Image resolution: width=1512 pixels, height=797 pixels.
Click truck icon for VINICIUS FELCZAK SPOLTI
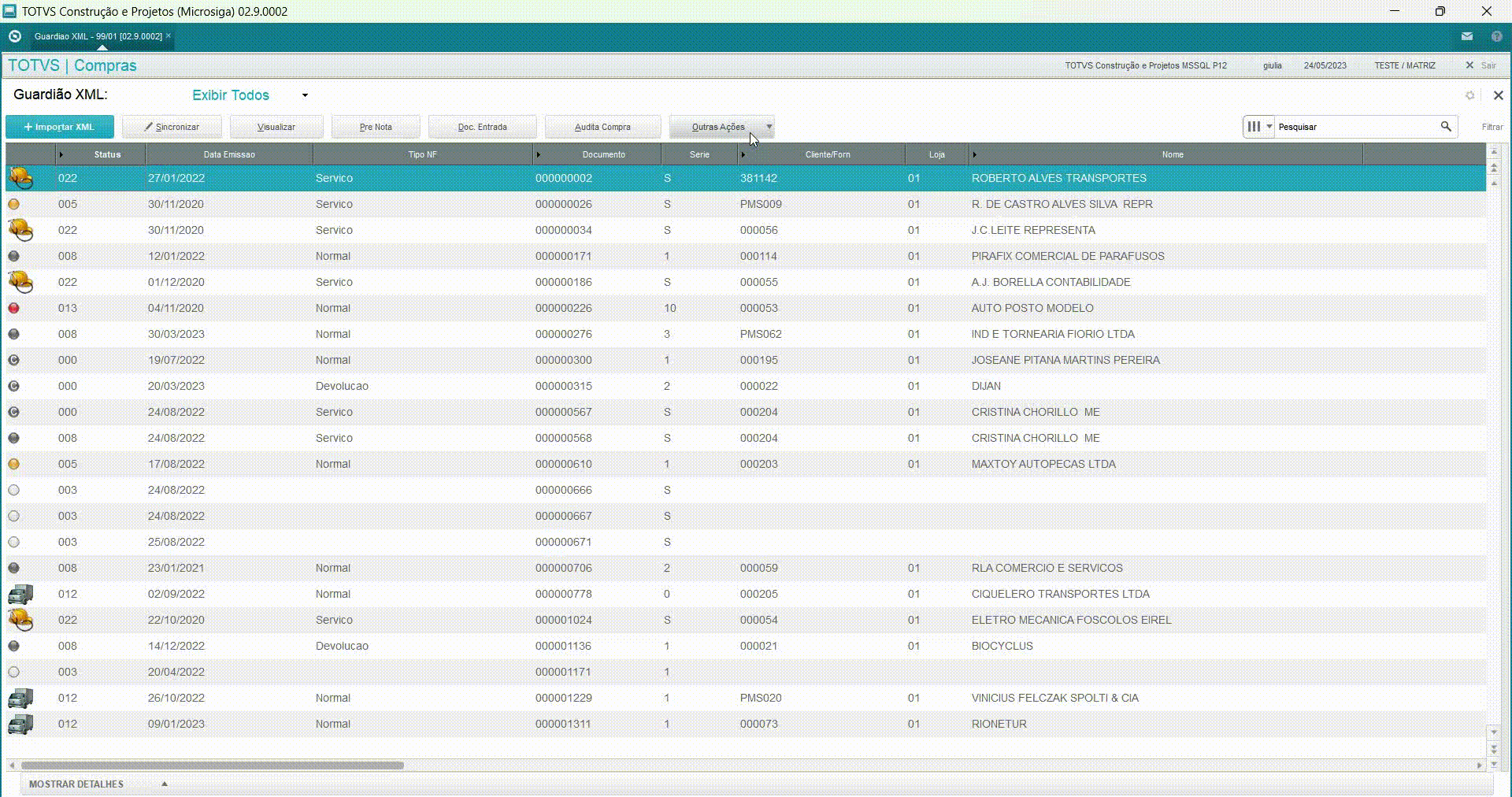point(20,698)
